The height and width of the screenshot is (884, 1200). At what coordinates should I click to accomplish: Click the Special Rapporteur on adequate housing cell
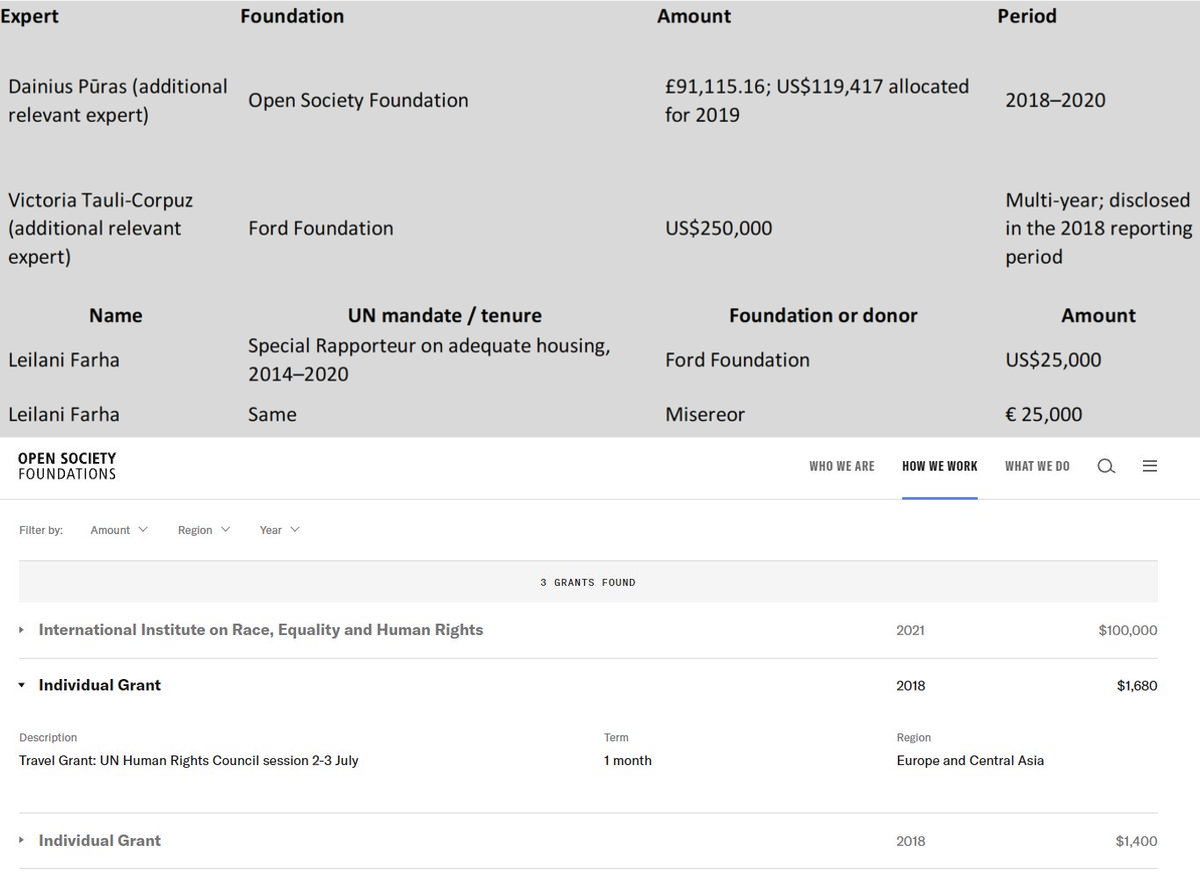coord(429,360)
